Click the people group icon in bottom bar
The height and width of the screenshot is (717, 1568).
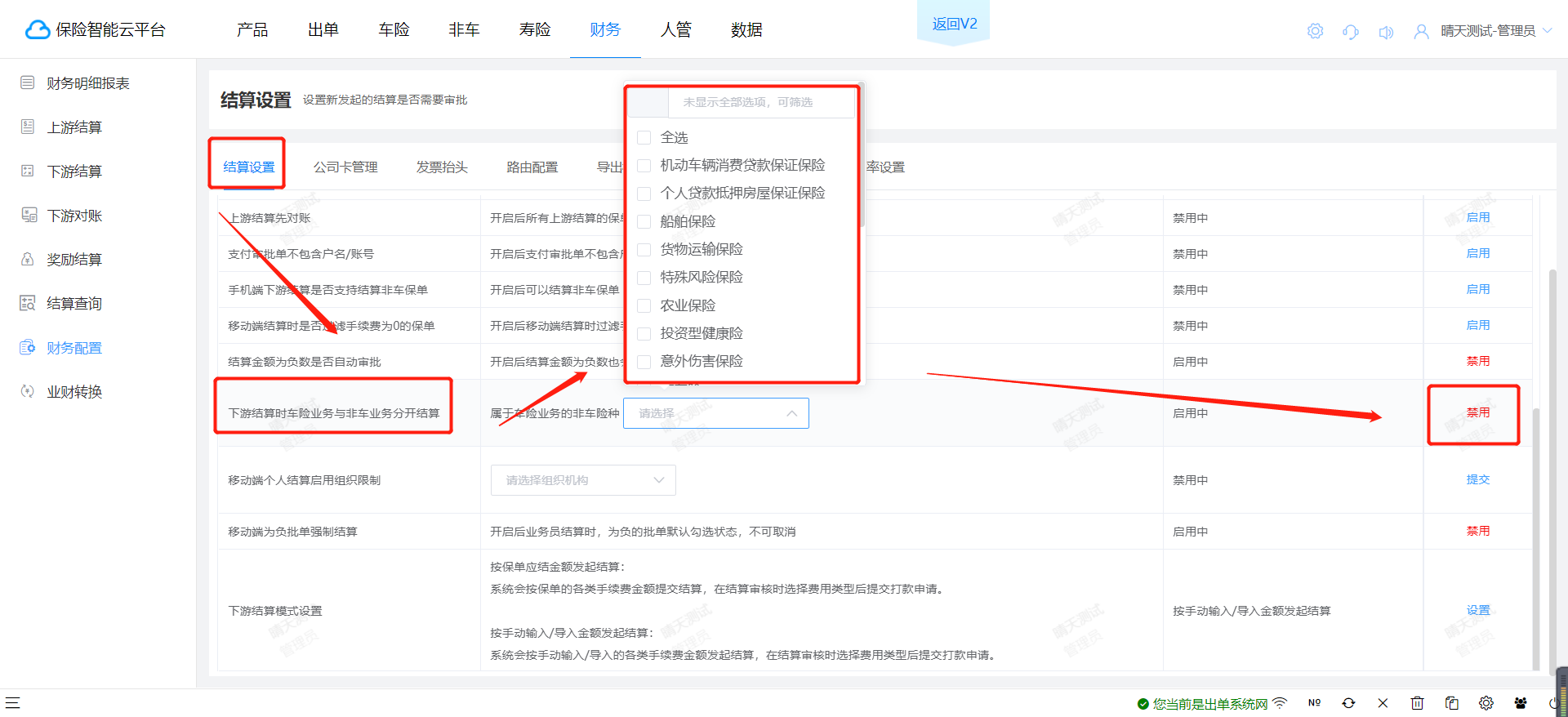click(1520, 703)
